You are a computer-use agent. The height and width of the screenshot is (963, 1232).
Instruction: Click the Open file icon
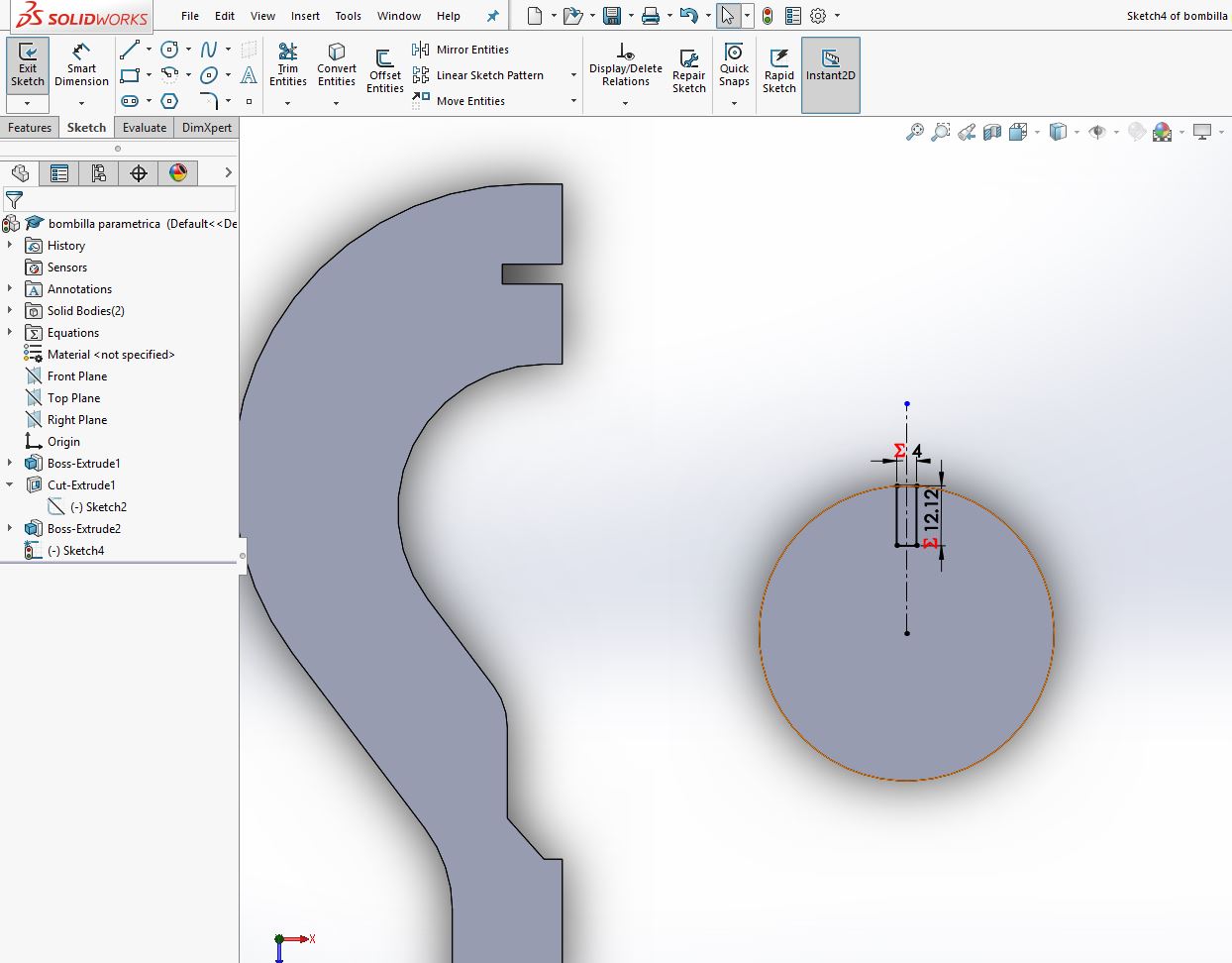click(572, 16)
